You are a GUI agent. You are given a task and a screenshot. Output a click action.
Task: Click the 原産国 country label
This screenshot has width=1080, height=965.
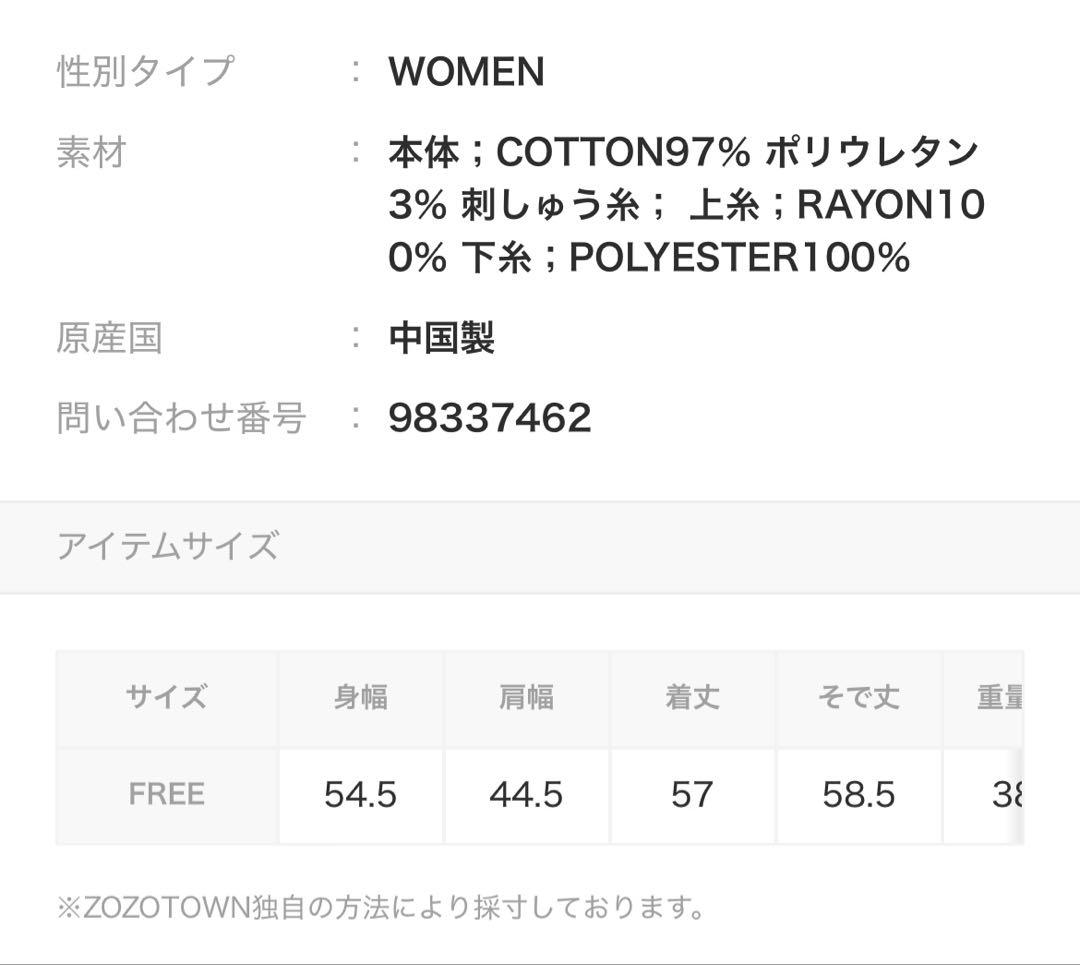[110, 338]
